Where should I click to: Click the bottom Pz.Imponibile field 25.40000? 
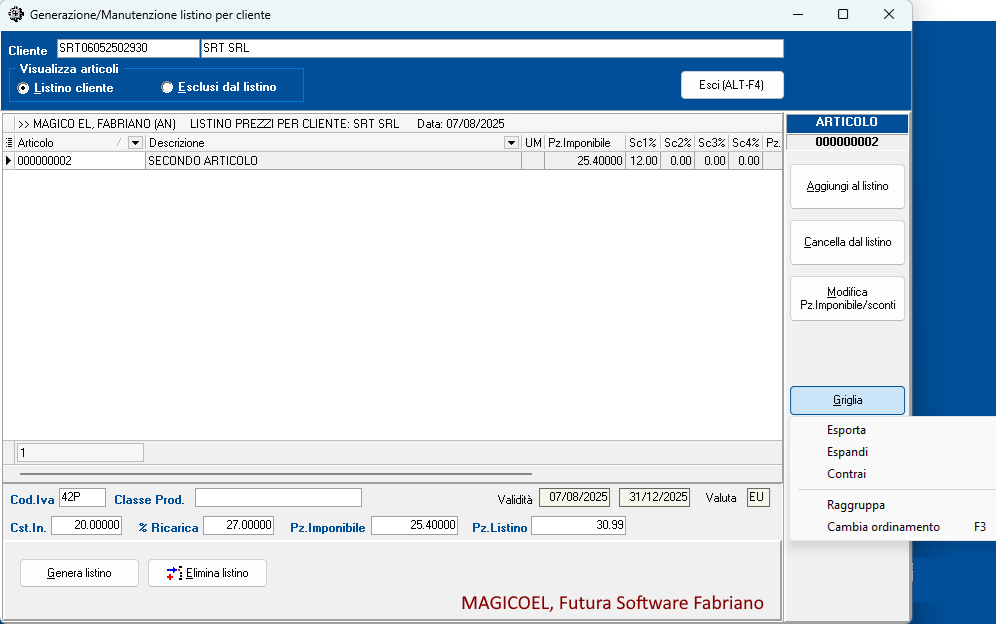click(415, 526)
